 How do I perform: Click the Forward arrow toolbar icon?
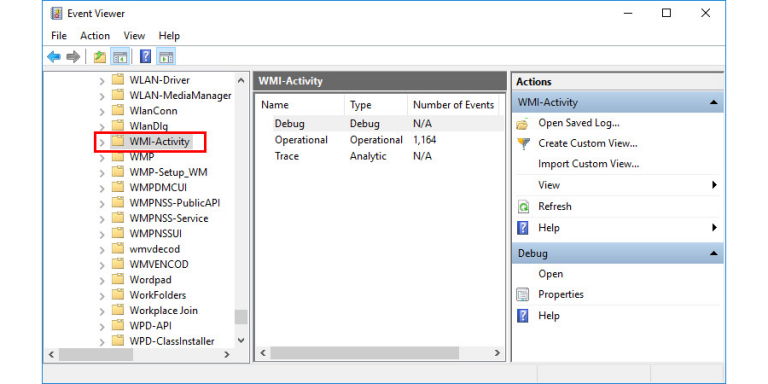tap(73, 57)
